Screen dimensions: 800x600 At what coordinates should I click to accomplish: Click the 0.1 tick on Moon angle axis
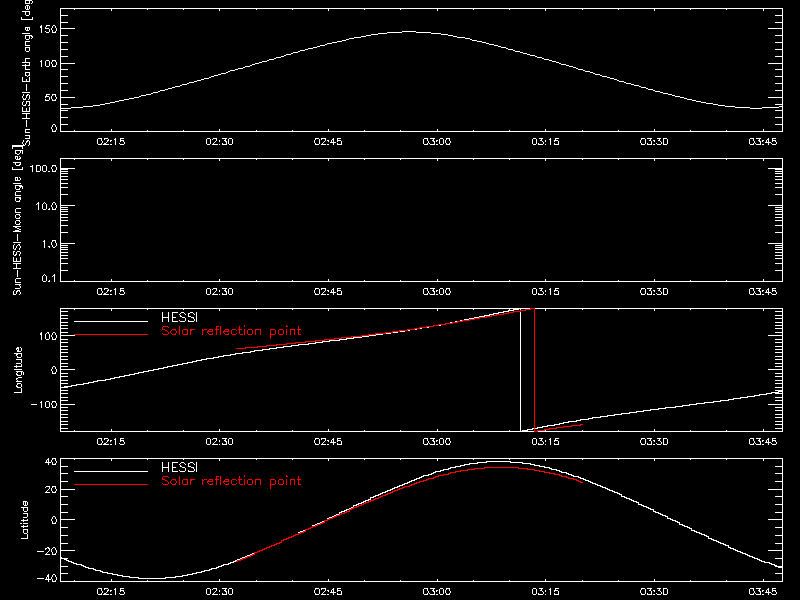tap(49, 278)
